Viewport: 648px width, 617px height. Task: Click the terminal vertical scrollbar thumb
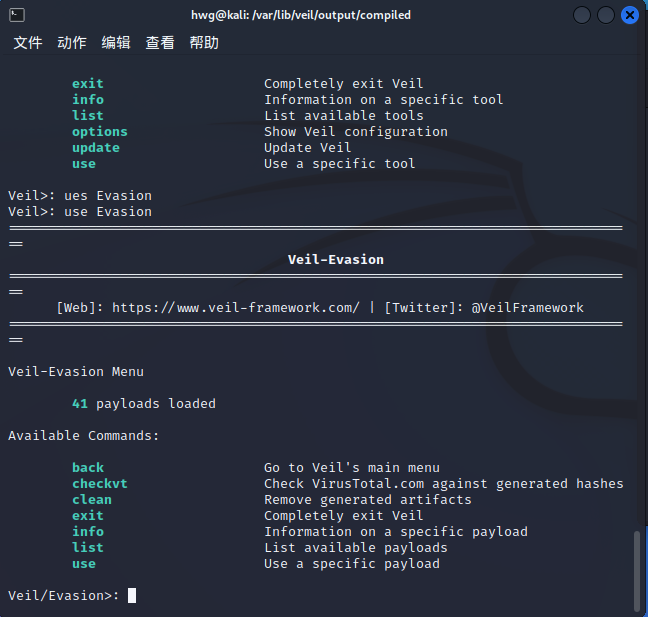637,570
